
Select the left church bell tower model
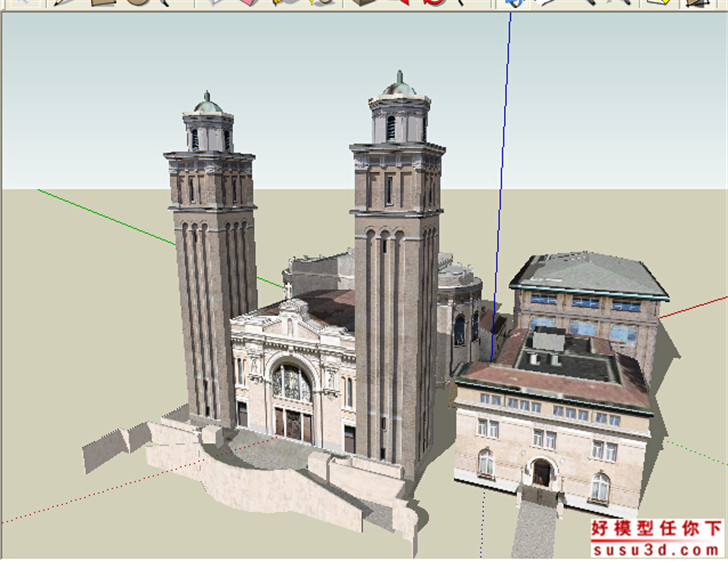[211, 260]
